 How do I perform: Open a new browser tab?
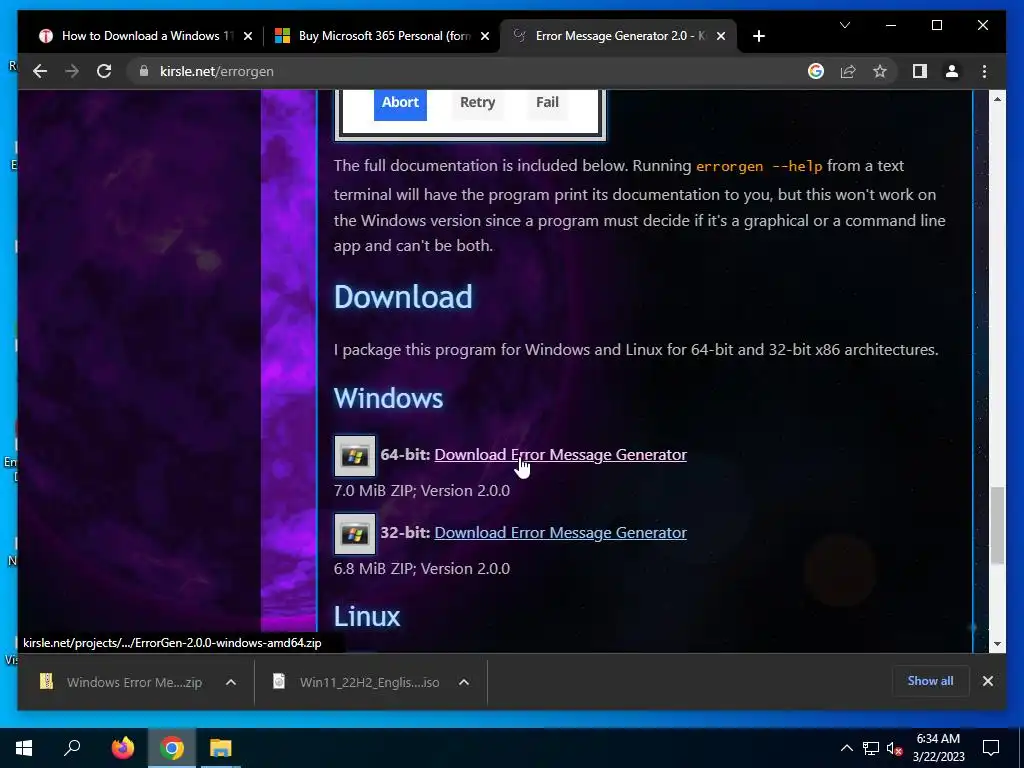tap(758, 36)
